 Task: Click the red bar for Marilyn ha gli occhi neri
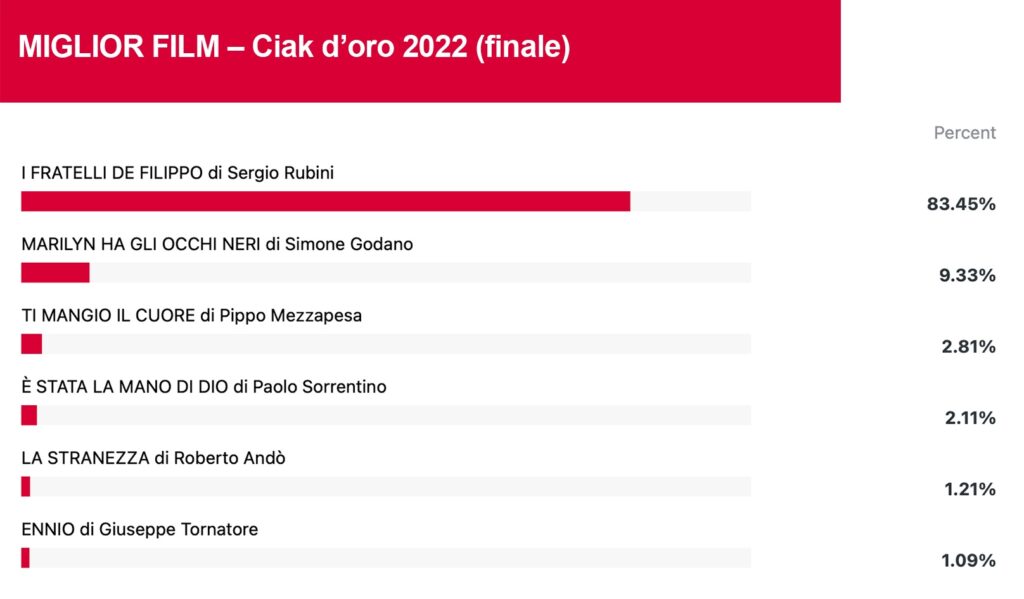[55, 272]
